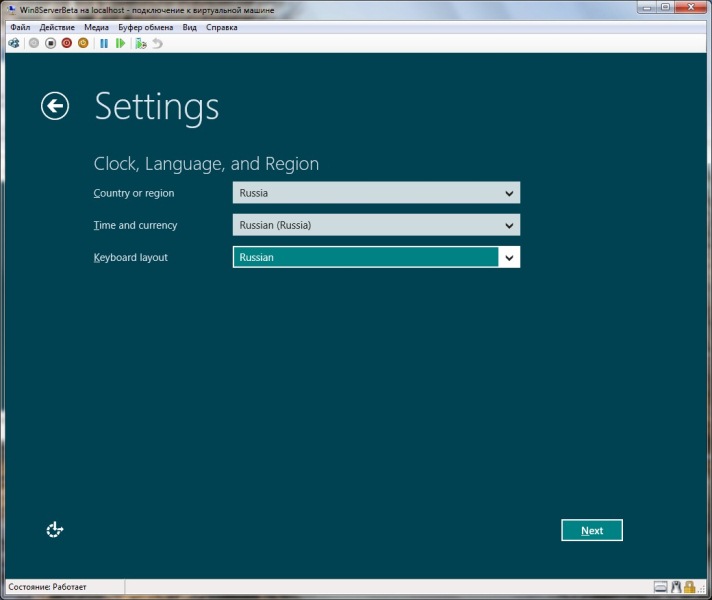712x600 pixels.
Task: Go back using the circled arrow
Action: coord(55,106)
